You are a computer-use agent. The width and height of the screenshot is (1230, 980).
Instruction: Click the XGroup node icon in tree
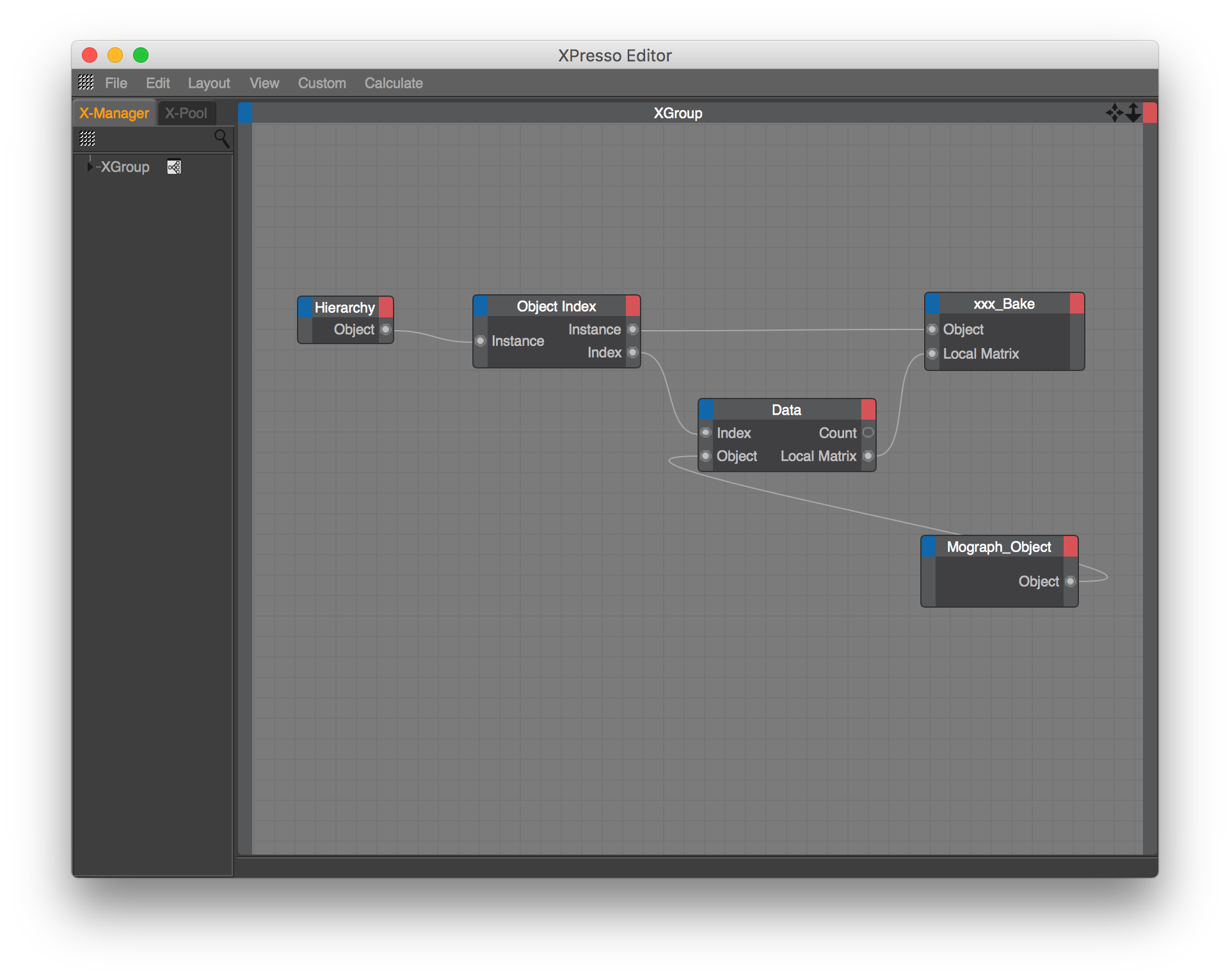click(174, 167)
